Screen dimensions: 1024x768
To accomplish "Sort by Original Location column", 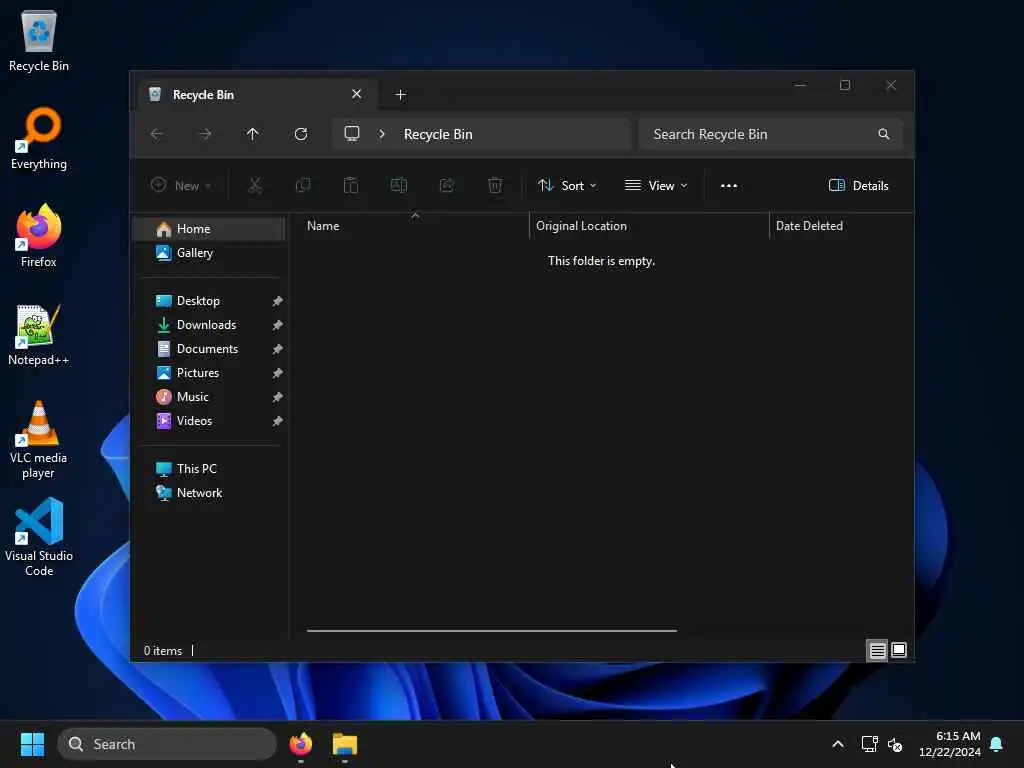I will point(649,226).
